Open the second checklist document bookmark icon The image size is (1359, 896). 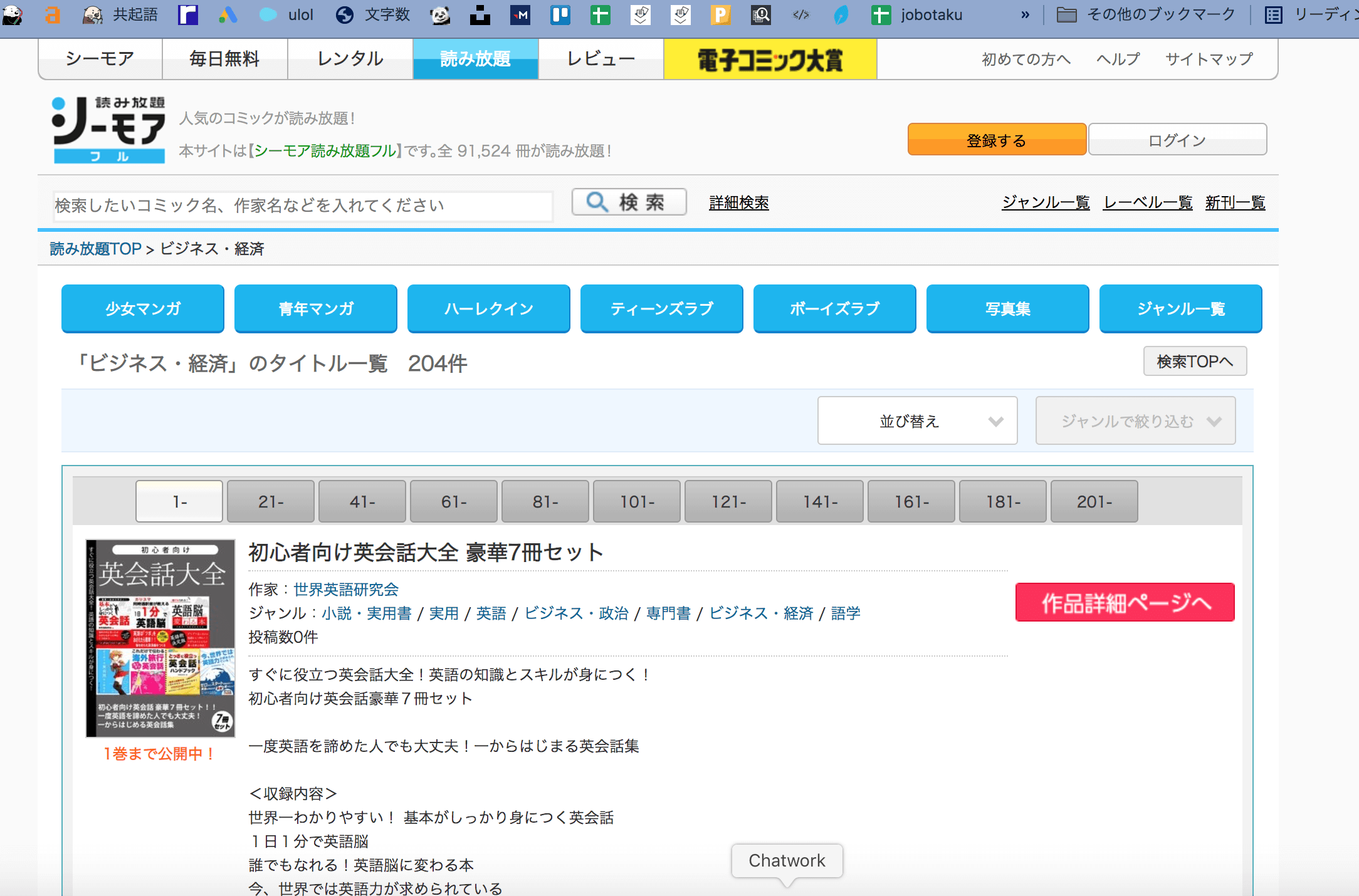(681, 14)
